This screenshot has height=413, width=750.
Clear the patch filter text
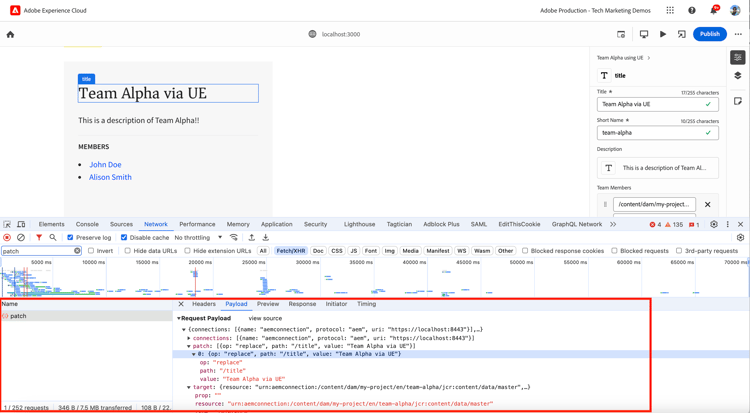(77, 251)
